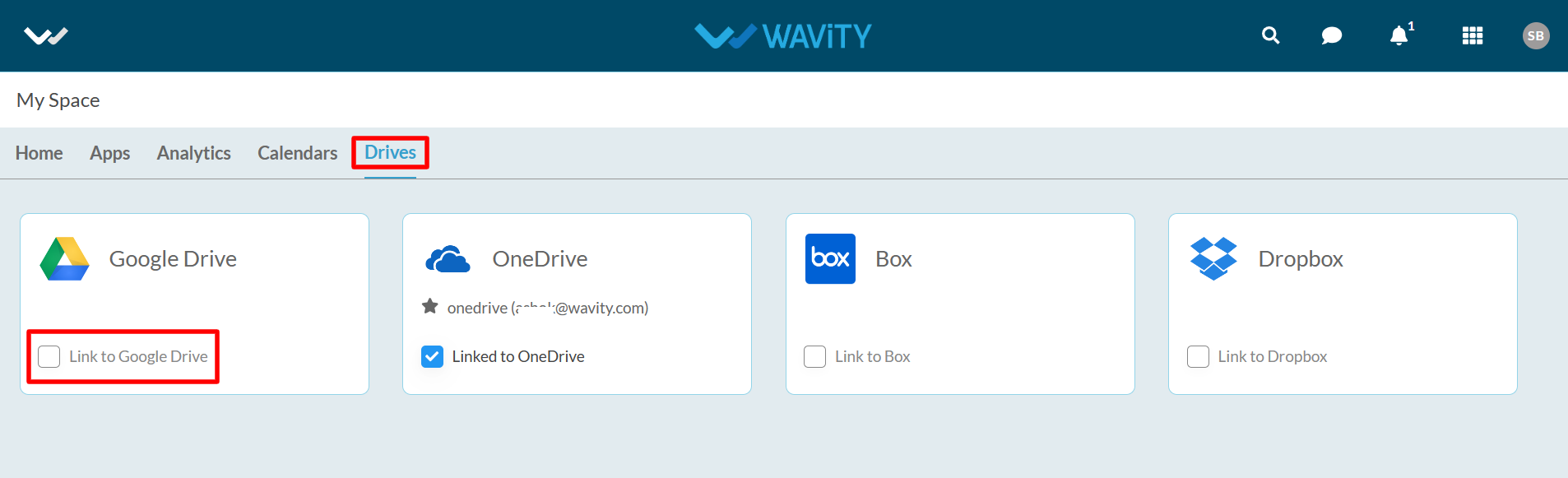Tick the Link to Dropbox checkbox
The height and width of the screenshot is (478, 1568).
click(1198, 356)
